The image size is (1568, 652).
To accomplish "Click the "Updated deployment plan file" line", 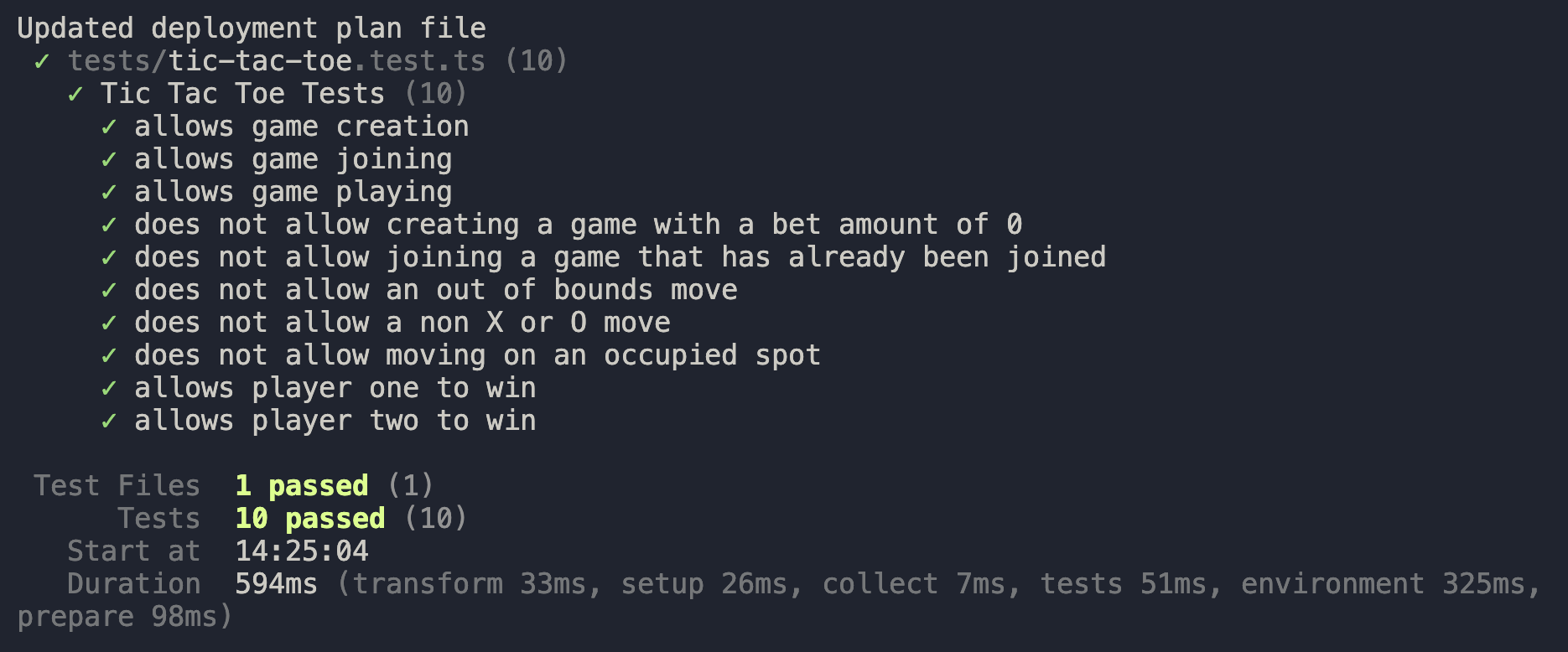I will pos(251,28).
